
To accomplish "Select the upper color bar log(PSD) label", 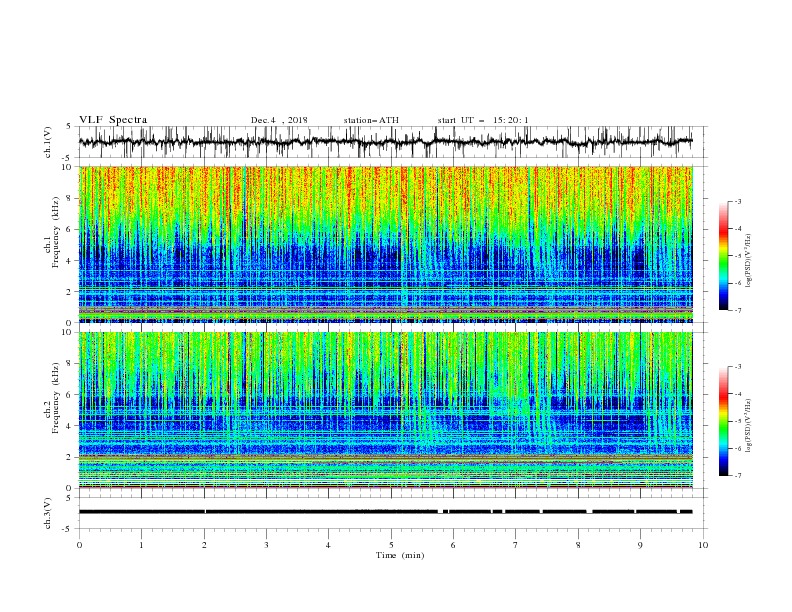I will pos(749,261).
